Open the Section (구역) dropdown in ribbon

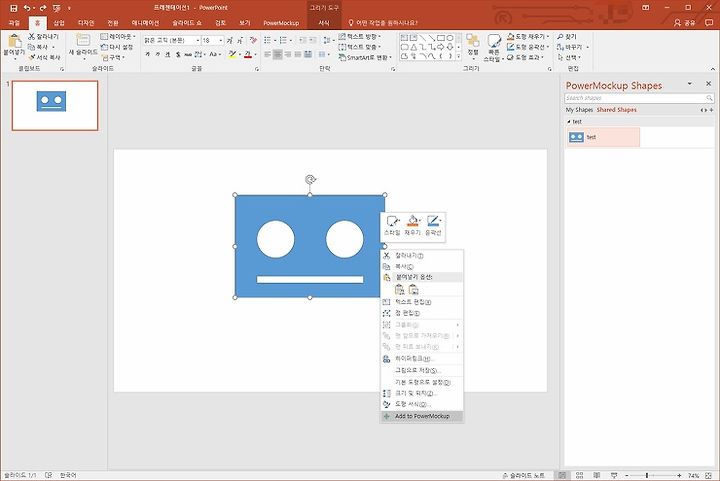[113, 57]
